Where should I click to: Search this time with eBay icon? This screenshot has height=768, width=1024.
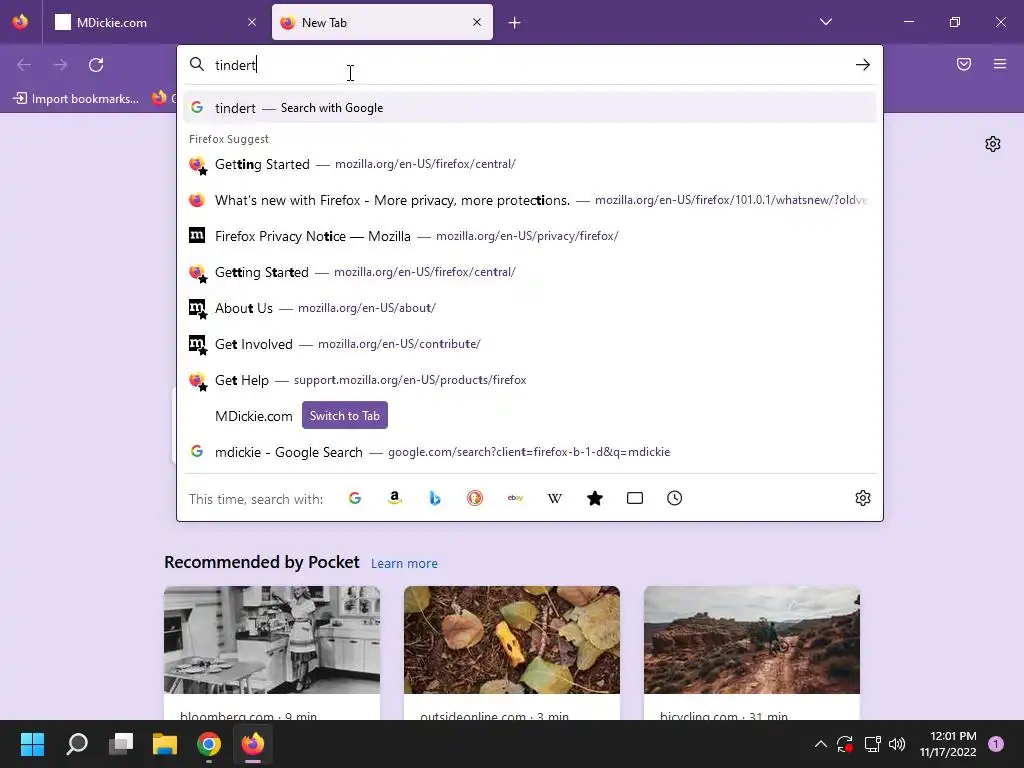tap(515, 498)
